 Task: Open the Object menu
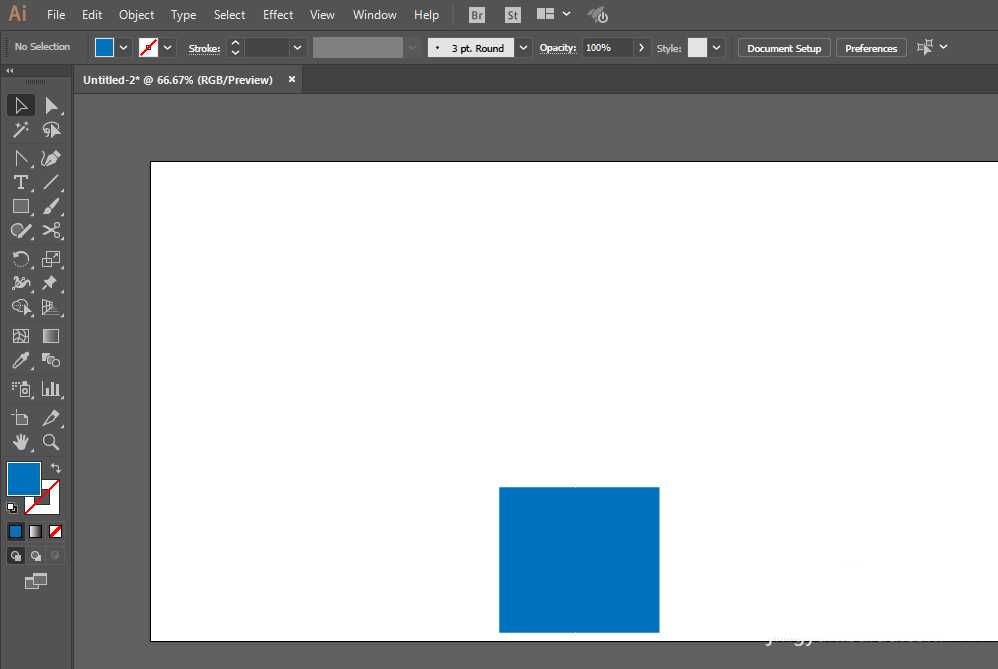137,15
